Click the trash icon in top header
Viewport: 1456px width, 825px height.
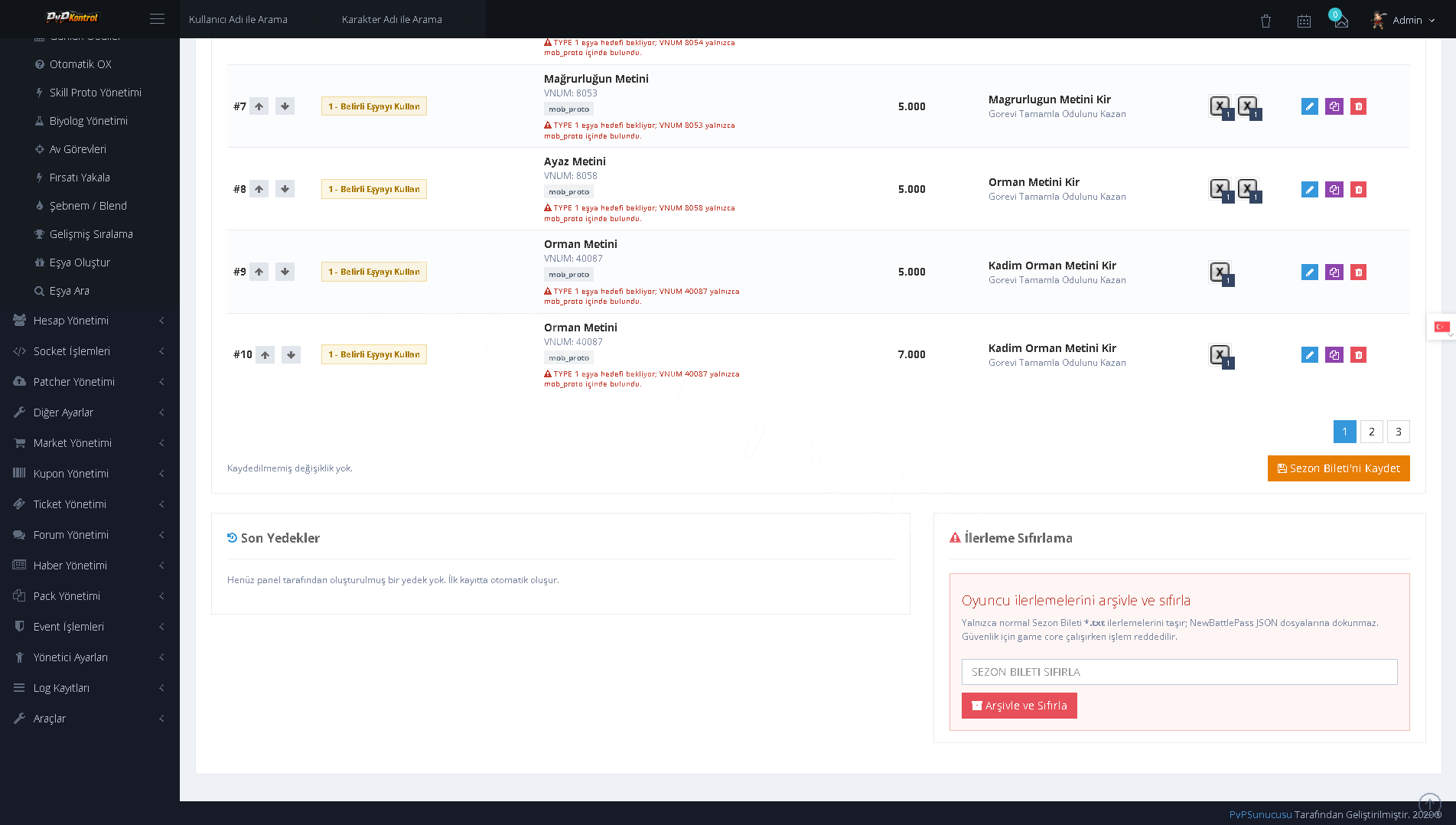1265,21
